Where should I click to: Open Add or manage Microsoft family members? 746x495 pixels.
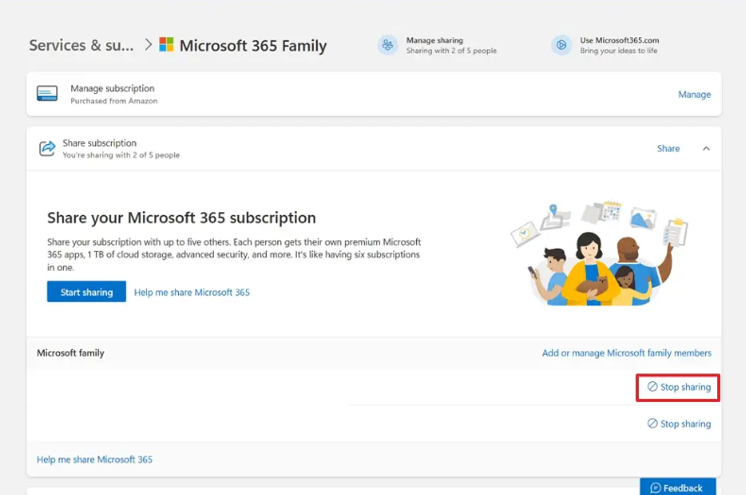(627, 353)
